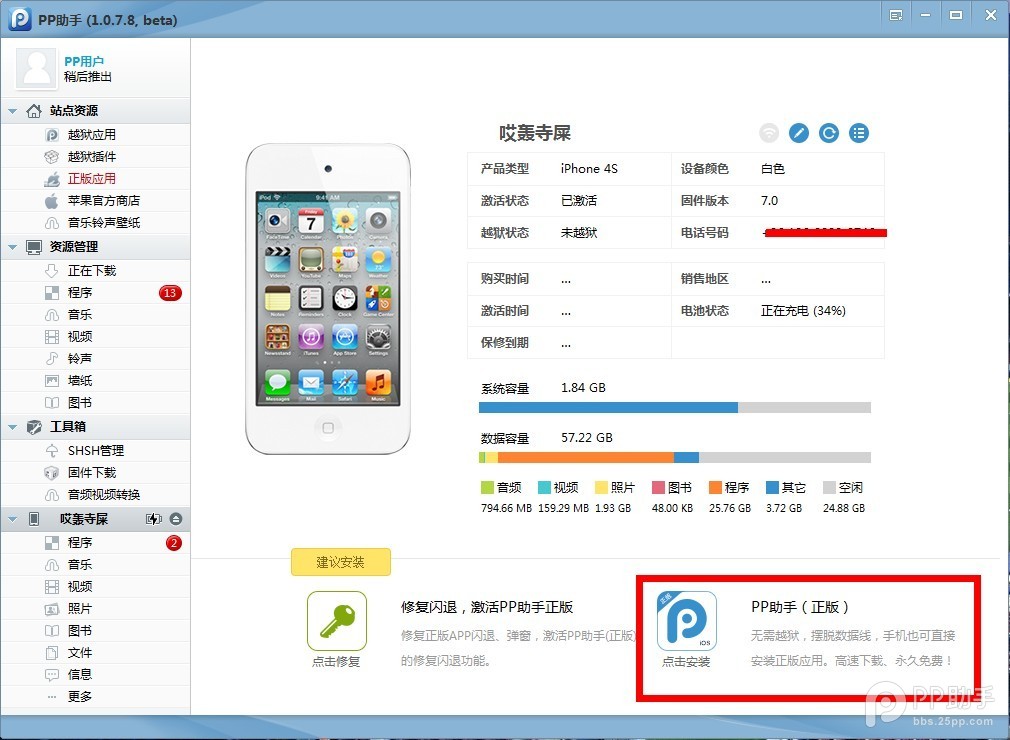Click the 固件版本 7.0 value
The image size is (1010, 740).
tap(770, 201)
